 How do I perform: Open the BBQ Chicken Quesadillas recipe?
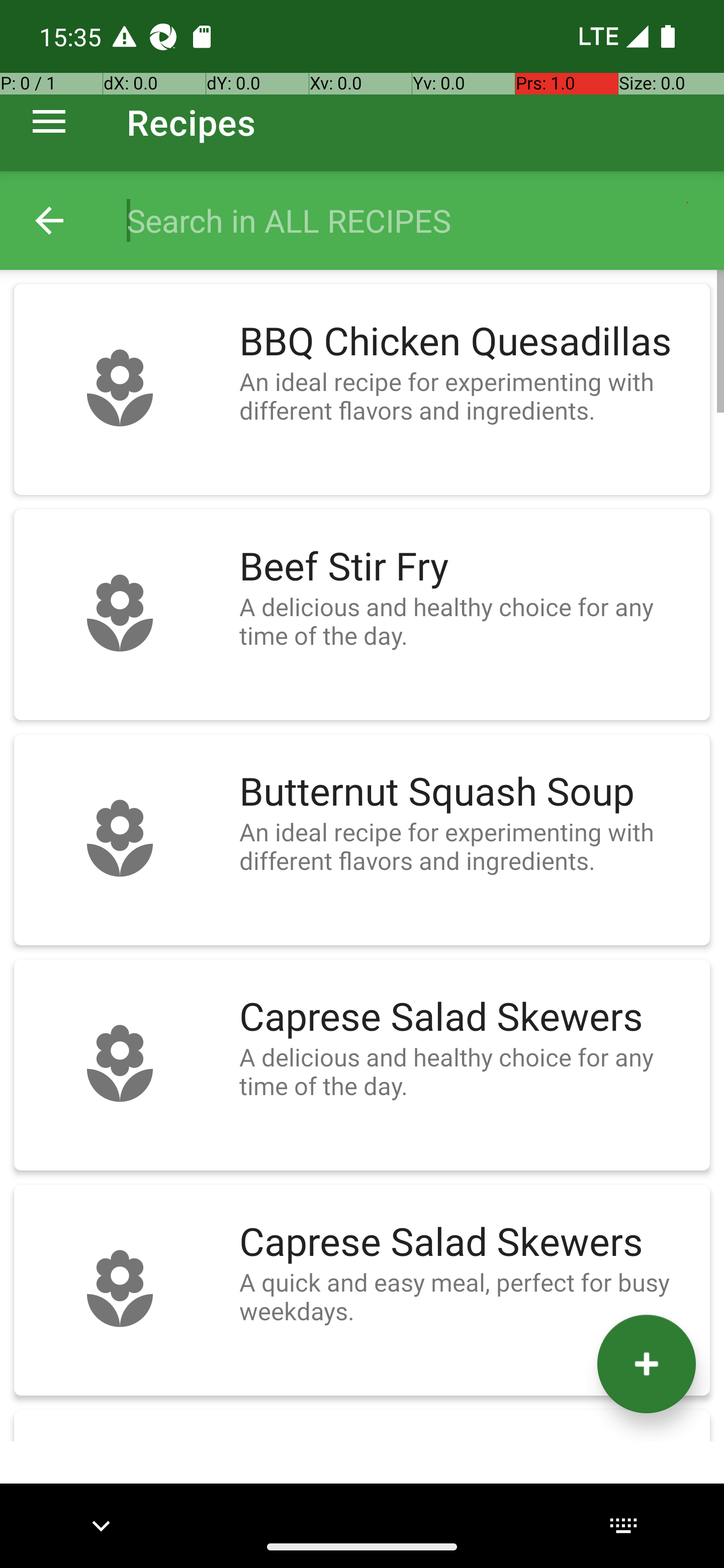tap(361, 389)
